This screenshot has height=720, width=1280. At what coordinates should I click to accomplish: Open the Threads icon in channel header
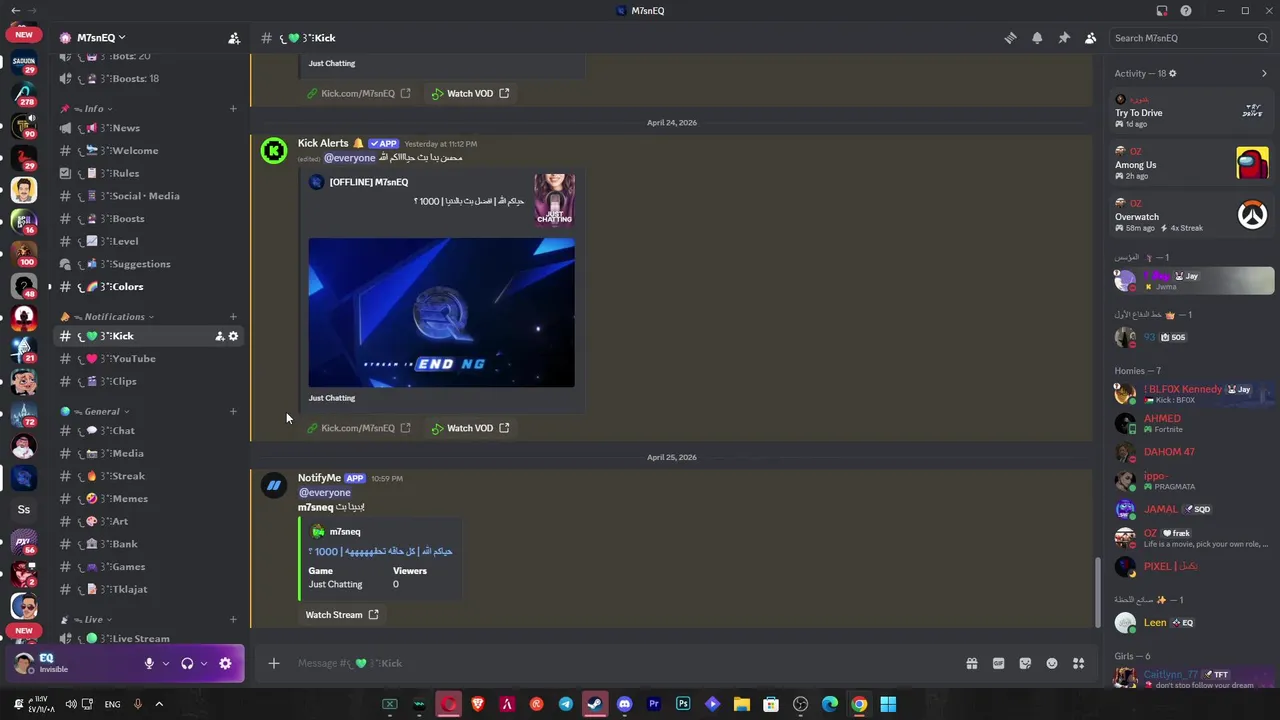coord(1010,38)
